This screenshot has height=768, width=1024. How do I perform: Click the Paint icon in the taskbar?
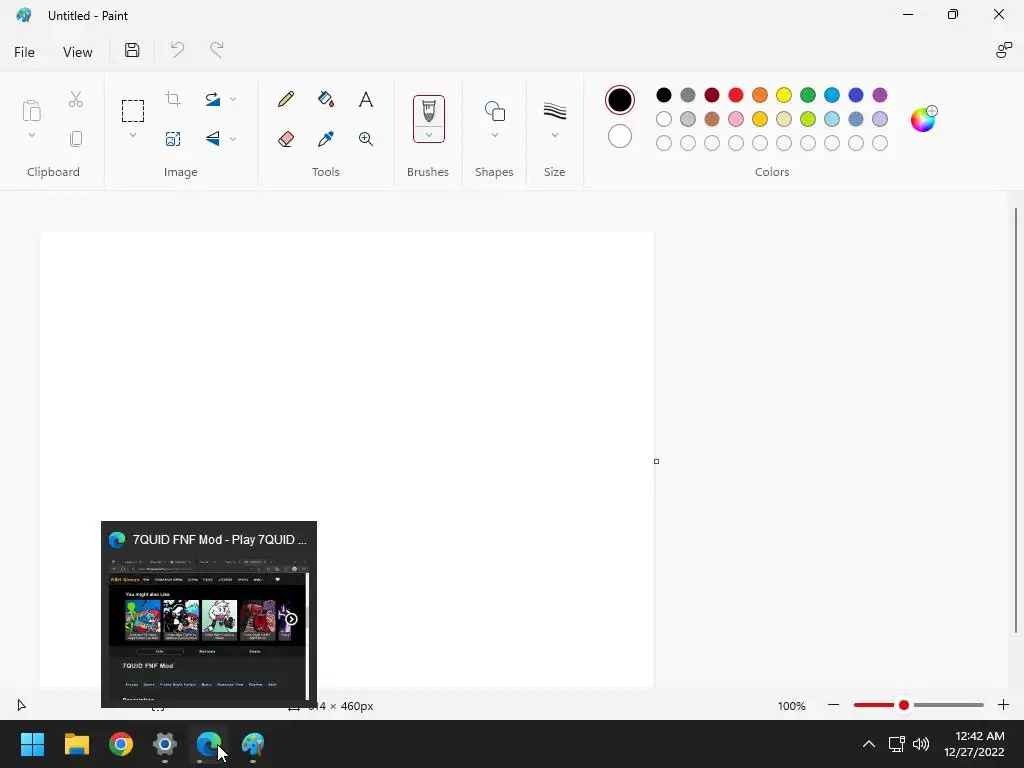tap(253, 744)
